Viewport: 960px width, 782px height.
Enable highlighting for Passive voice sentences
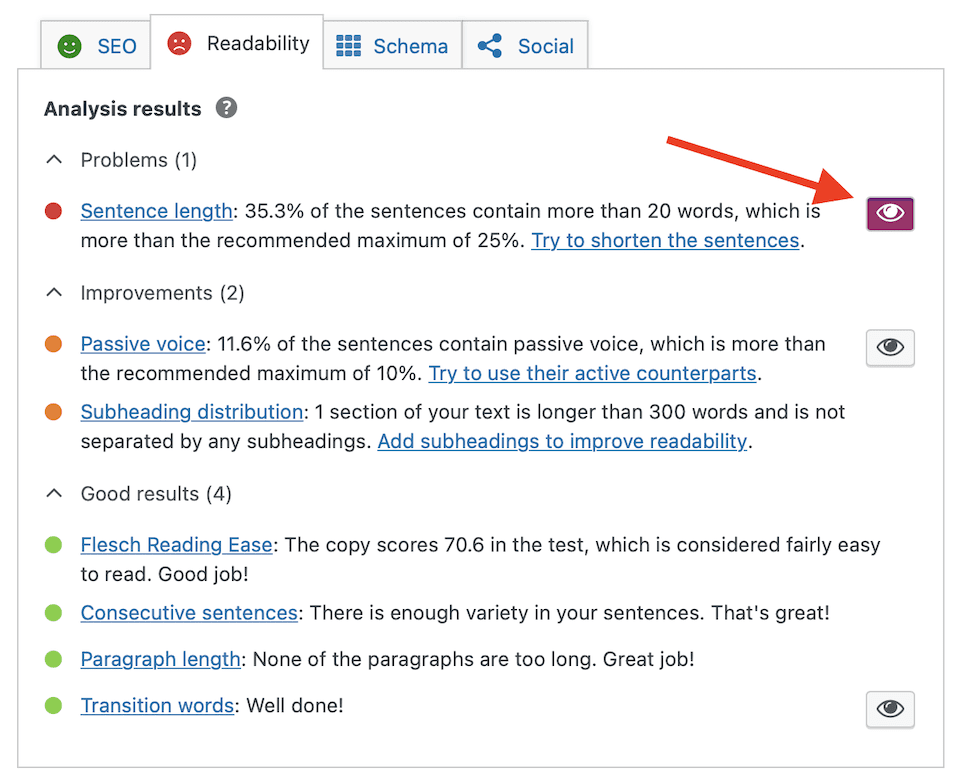pyautogui.click(x=890, y=348)
